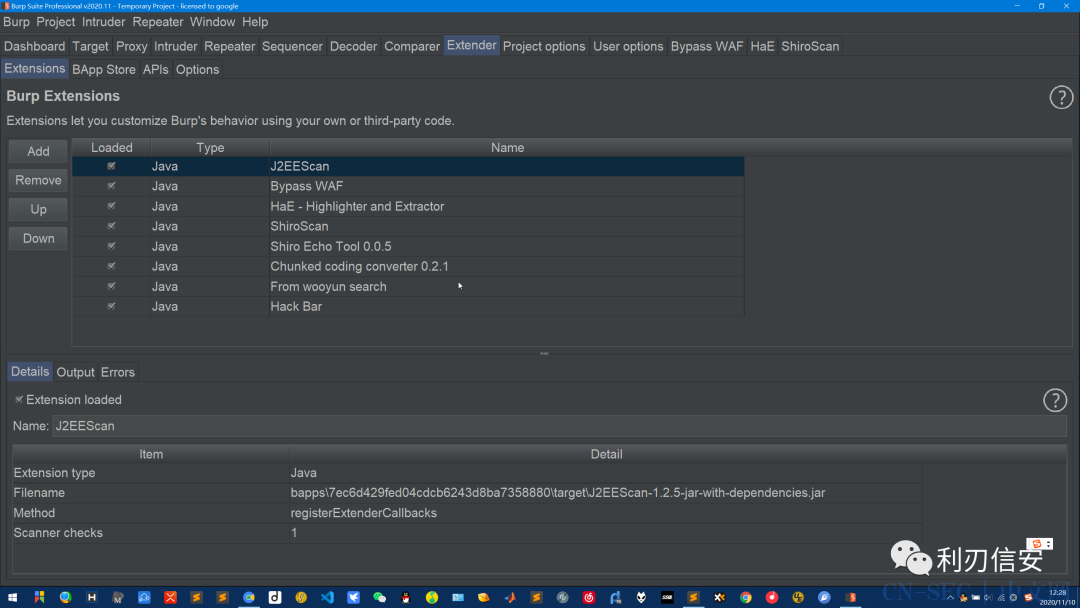
Task: Select the Hack Bar extension row
Action: (x=408, y=306)
